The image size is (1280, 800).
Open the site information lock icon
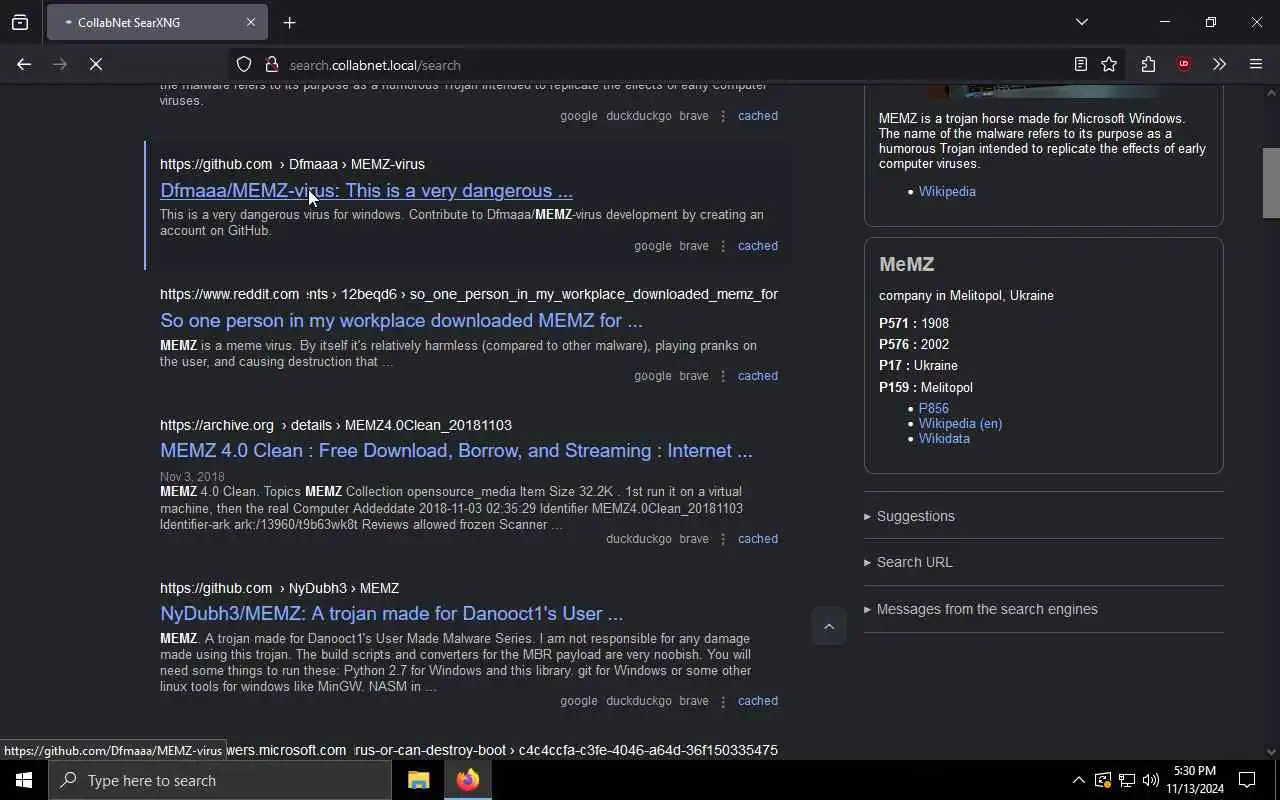pos(271,65)
